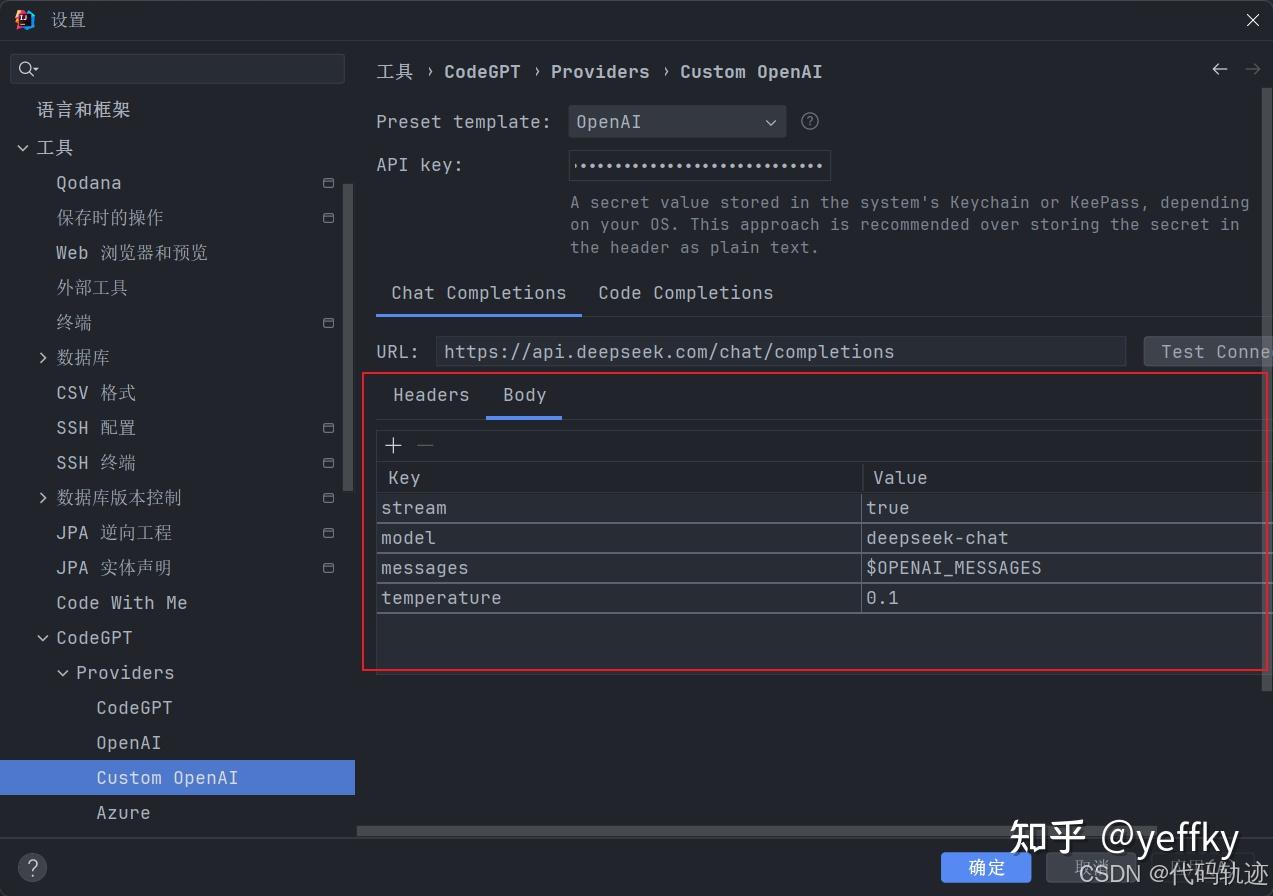Open help icon next to Preset template
Image resolution: width=1273 pixels, height=896 pixels.
809,121
